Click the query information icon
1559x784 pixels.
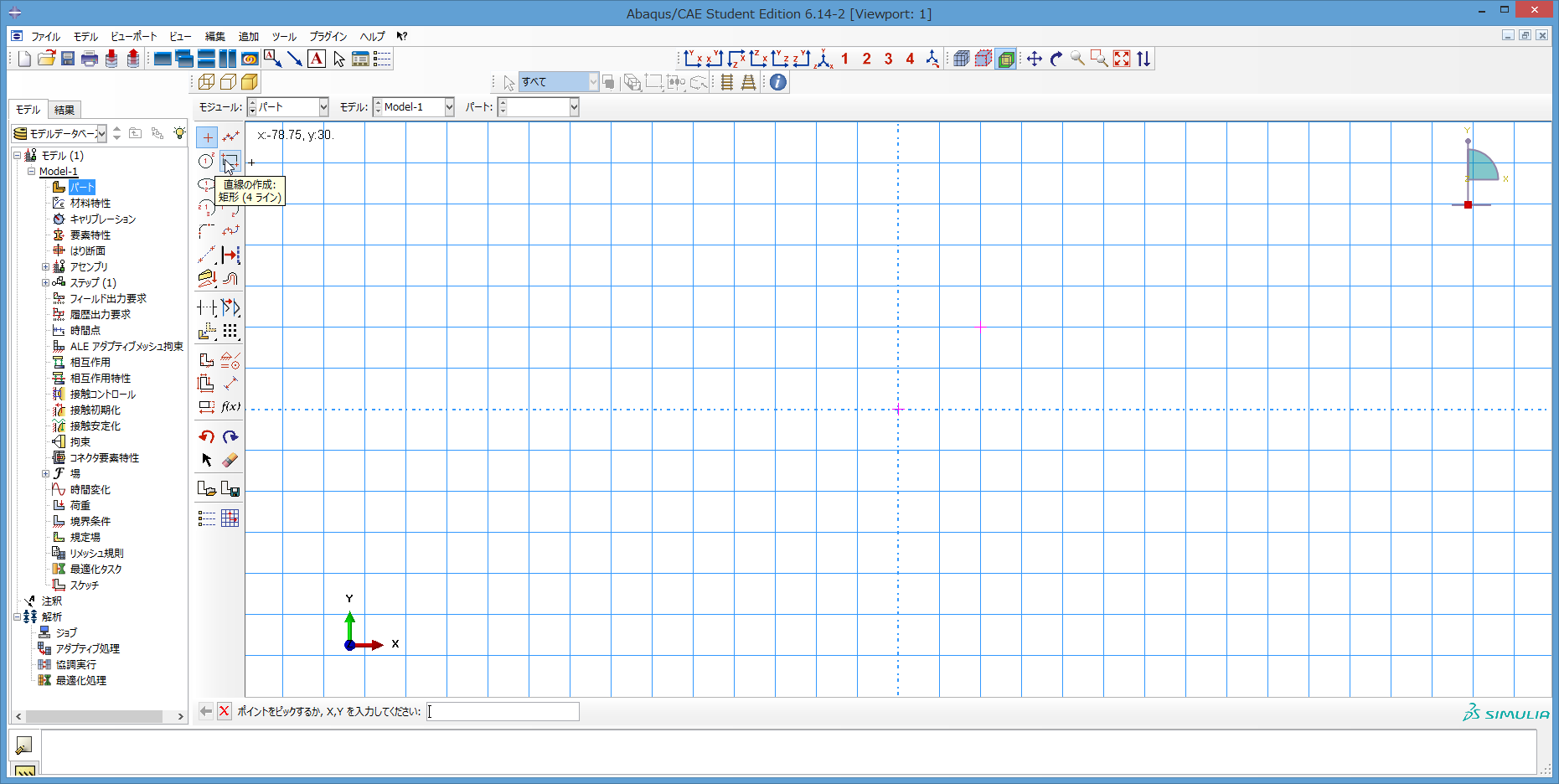[778, 82]
